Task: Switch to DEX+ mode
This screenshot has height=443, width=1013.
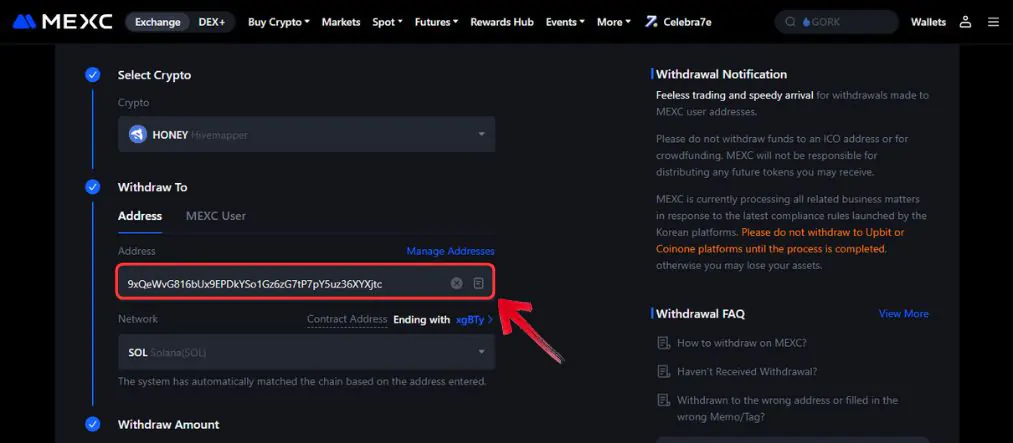Action: (211, 22)
